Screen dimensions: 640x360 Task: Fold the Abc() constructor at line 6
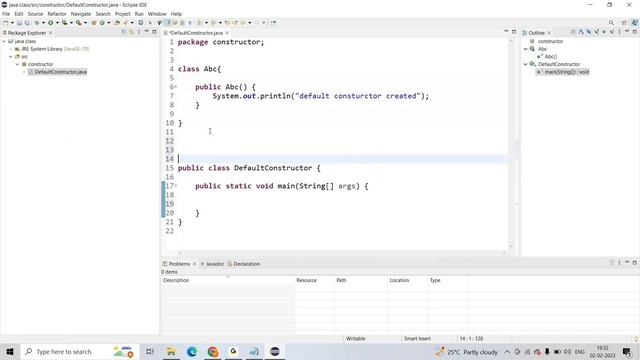pos(176,87)
